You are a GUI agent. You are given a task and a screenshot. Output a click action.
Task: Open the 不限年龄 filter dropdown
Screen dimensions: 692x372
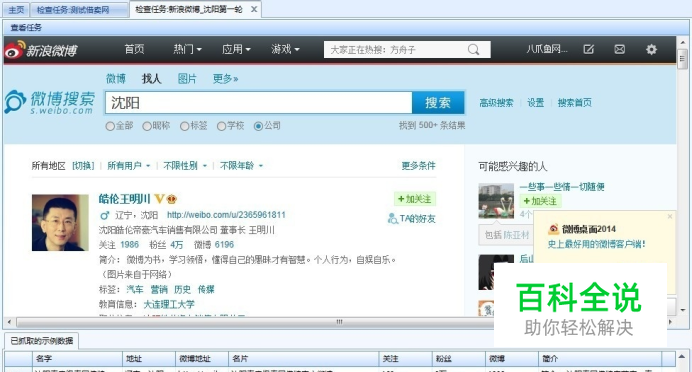(241, 166)
